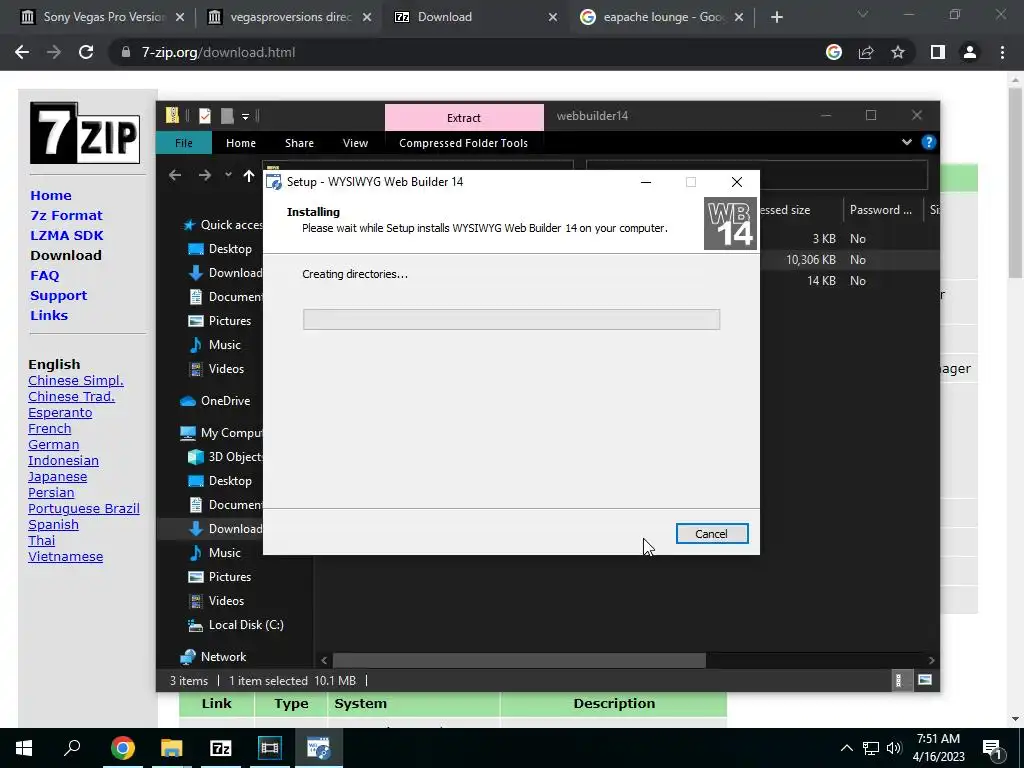Bookmark this page with star icon

click(898, 52)
